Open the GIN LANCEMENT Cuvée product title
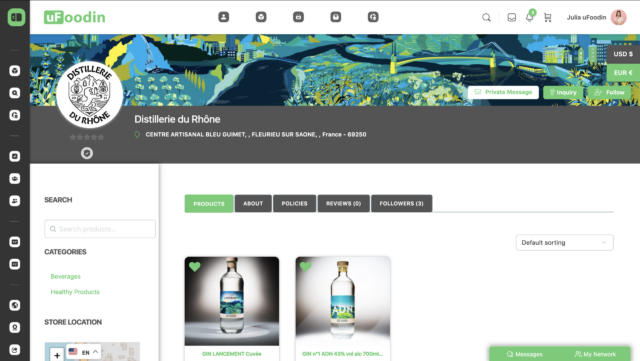 [232, 354]
